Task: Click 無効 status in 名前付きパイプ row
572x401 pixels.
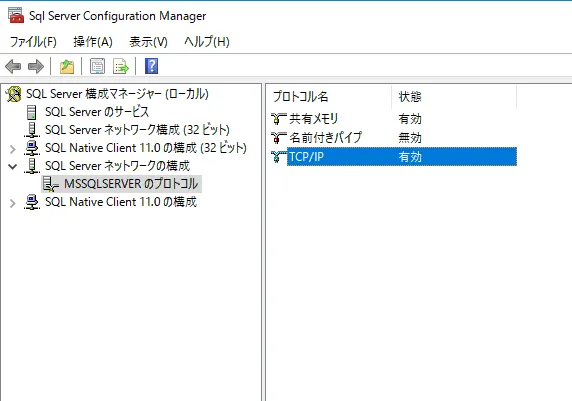Action: [410, 138]
